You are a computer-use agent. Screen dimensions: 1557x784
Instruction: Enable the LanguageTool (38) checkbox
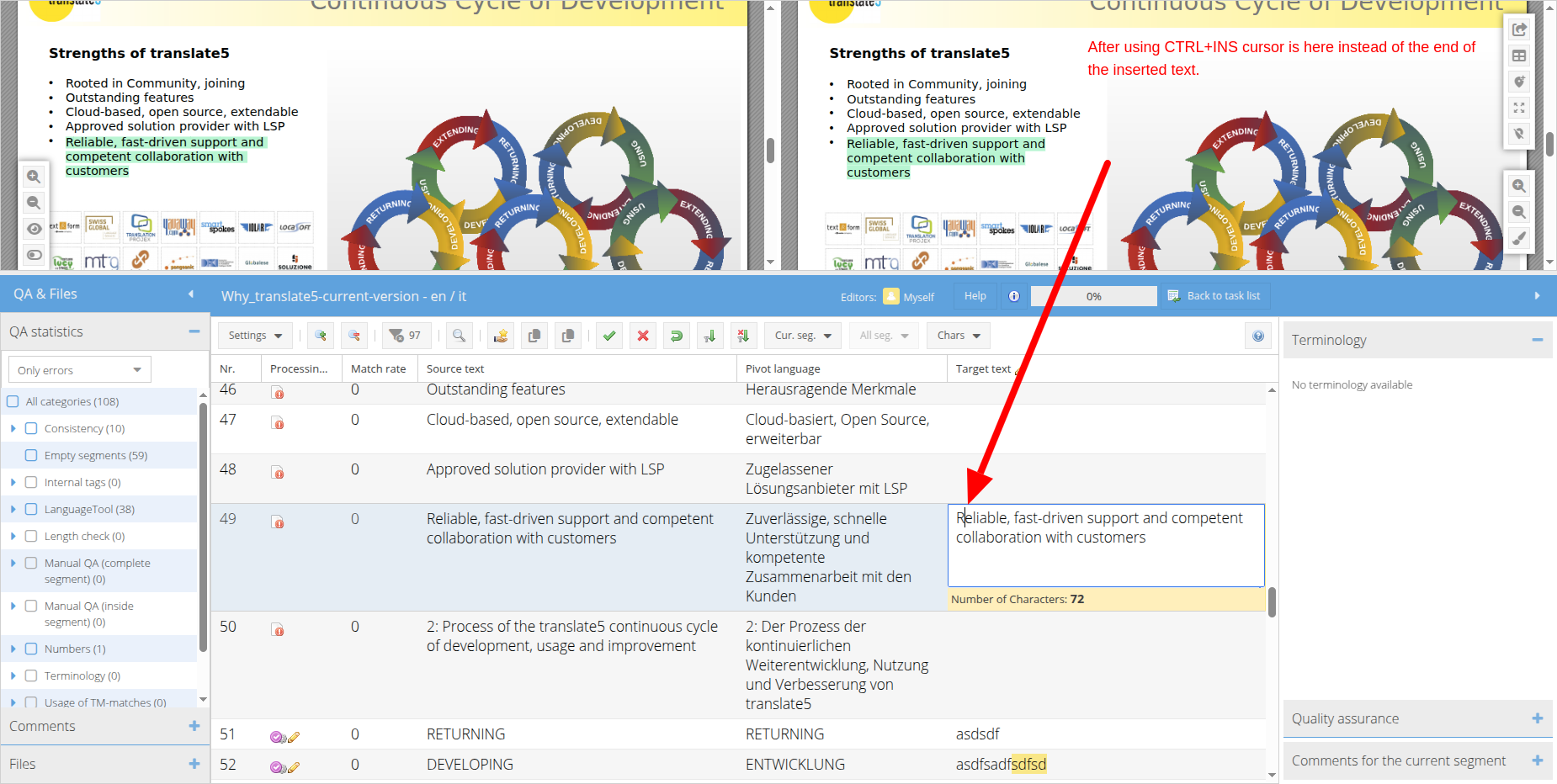31,510
